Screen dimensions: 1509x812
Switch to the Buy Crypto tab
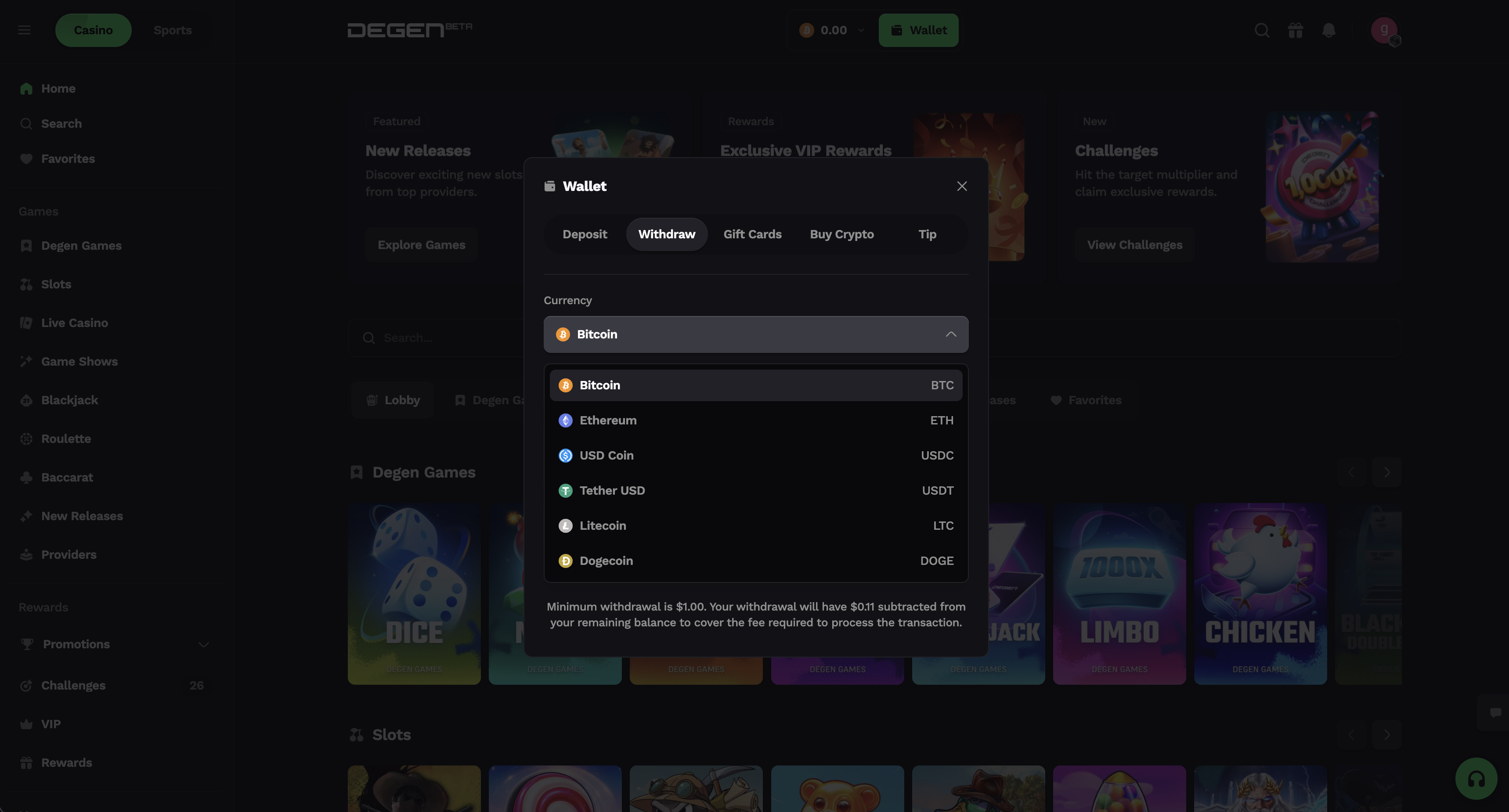point(842,234)
